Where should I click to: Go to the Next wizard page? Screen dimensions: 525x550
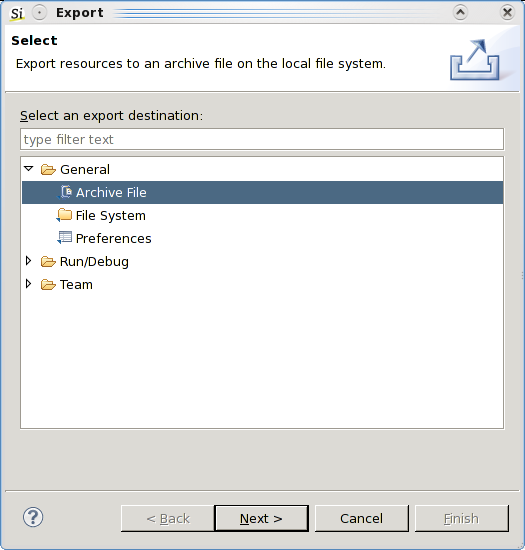click(x=262, y=518)
